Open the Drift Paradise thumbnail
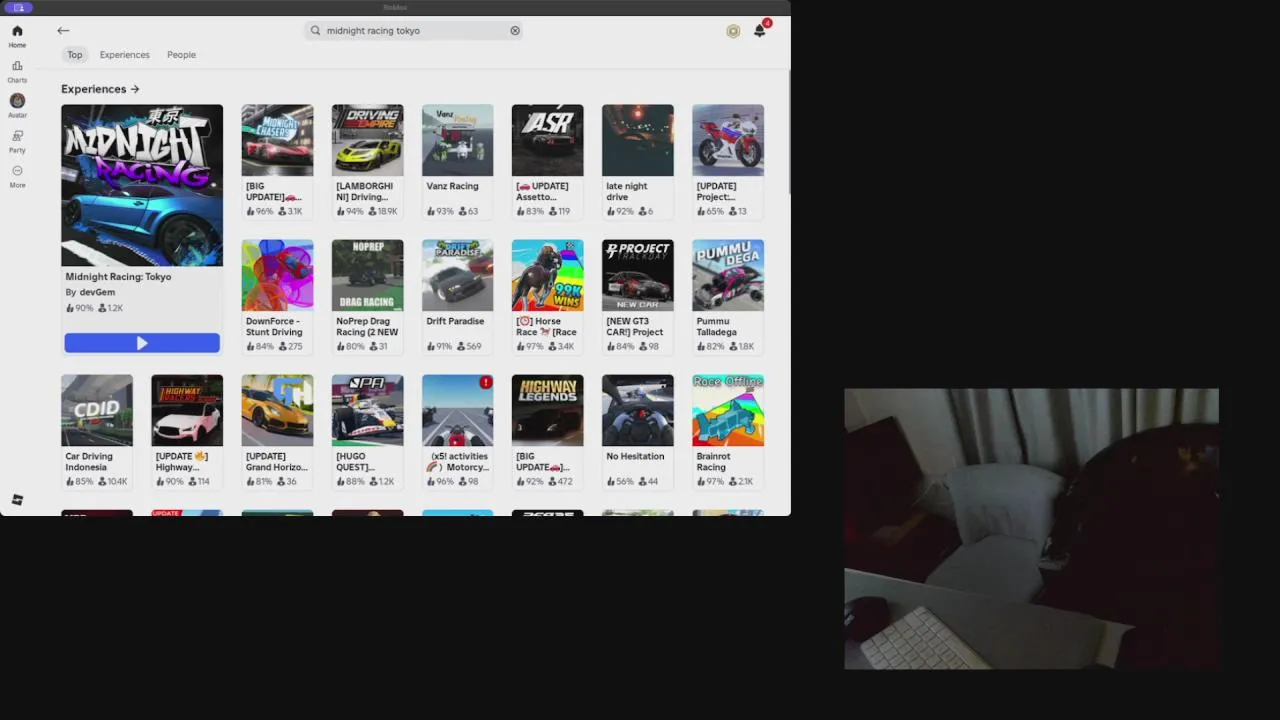Image resolution: width=1280 pixels, height=720 pixels. tap(458, 275)
